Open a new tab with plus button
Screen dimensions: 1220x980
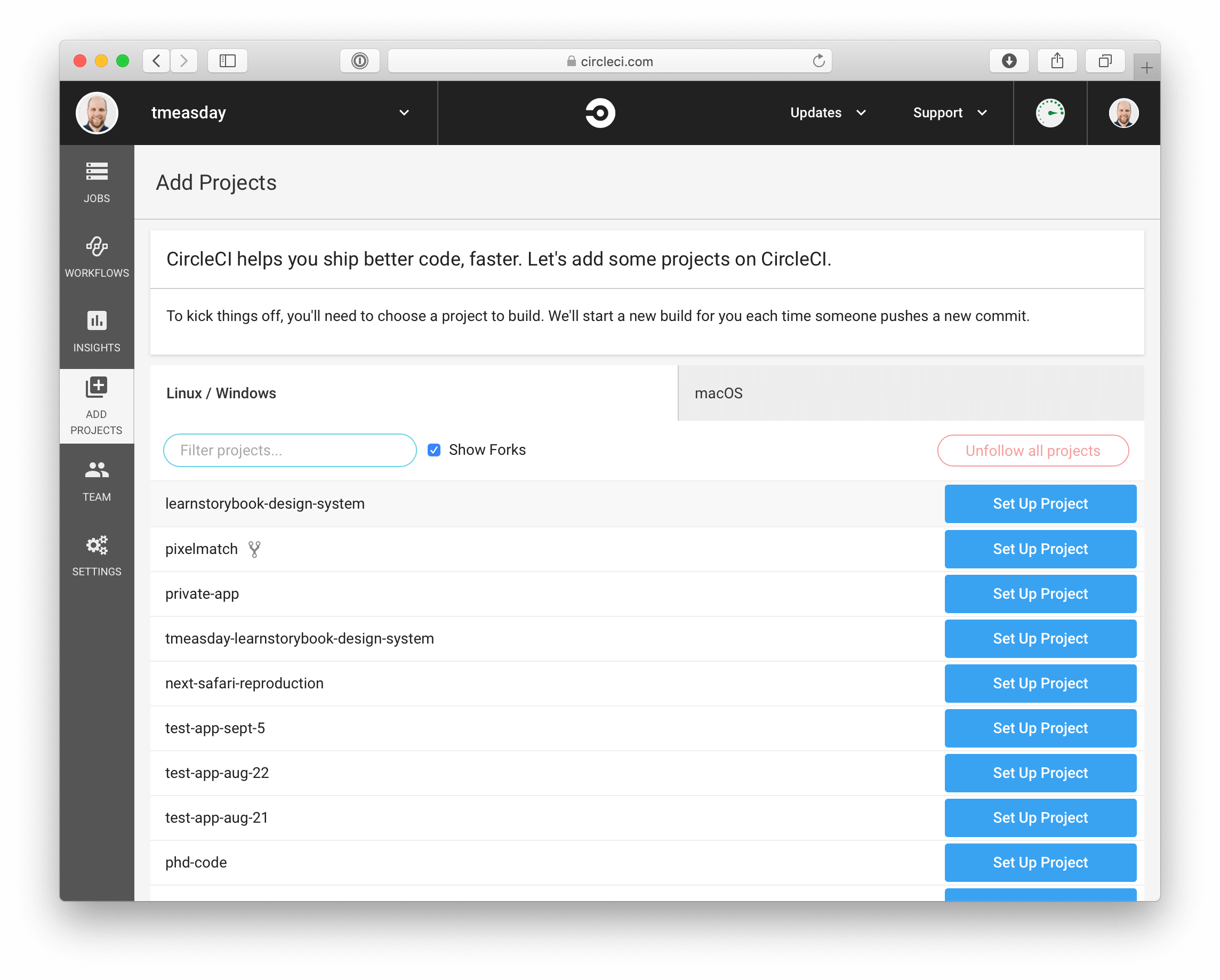1147,68
